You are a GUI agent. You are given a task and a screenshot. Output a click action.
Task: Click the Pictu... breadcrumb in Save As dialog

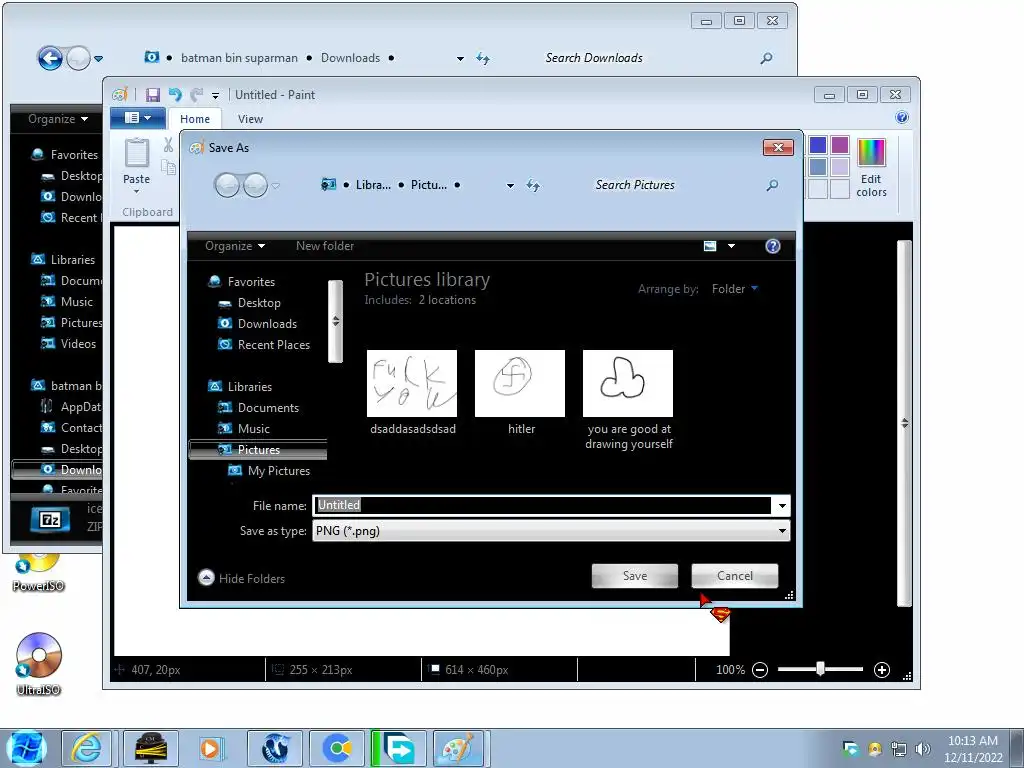coord(429,185)
